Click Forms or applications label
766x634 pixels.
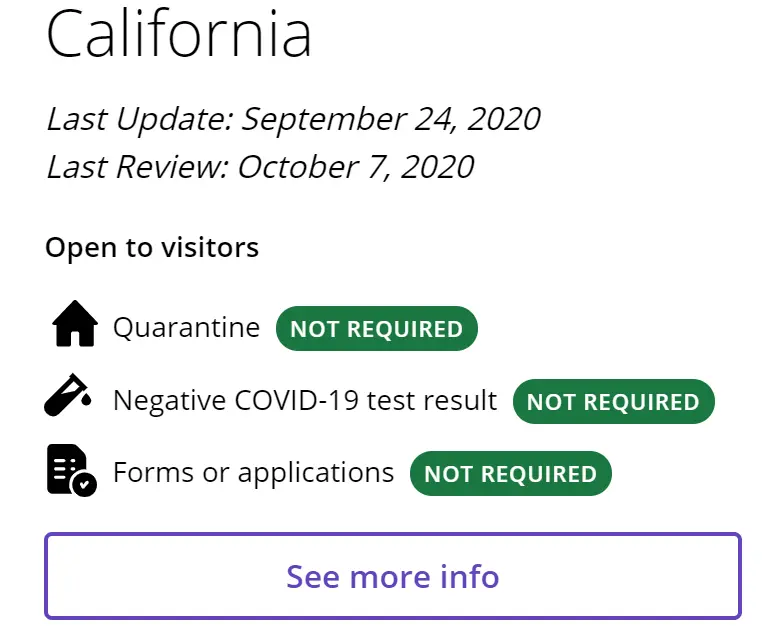(x=254, y=473)
